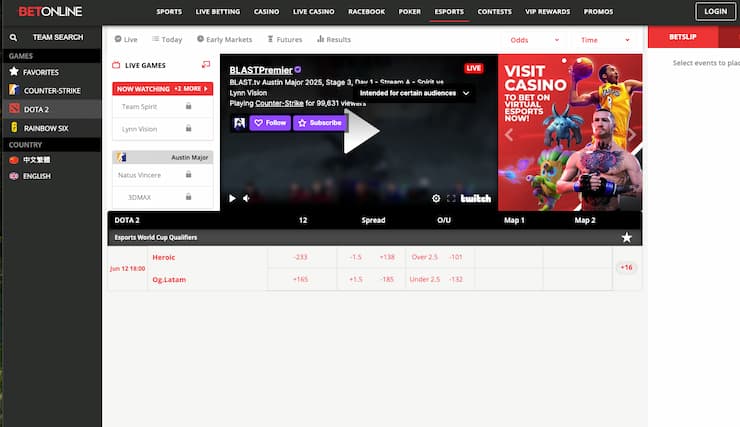Favorite the Esports World Cup Qualifiers star
740x427 pixels.
[626, 237]
